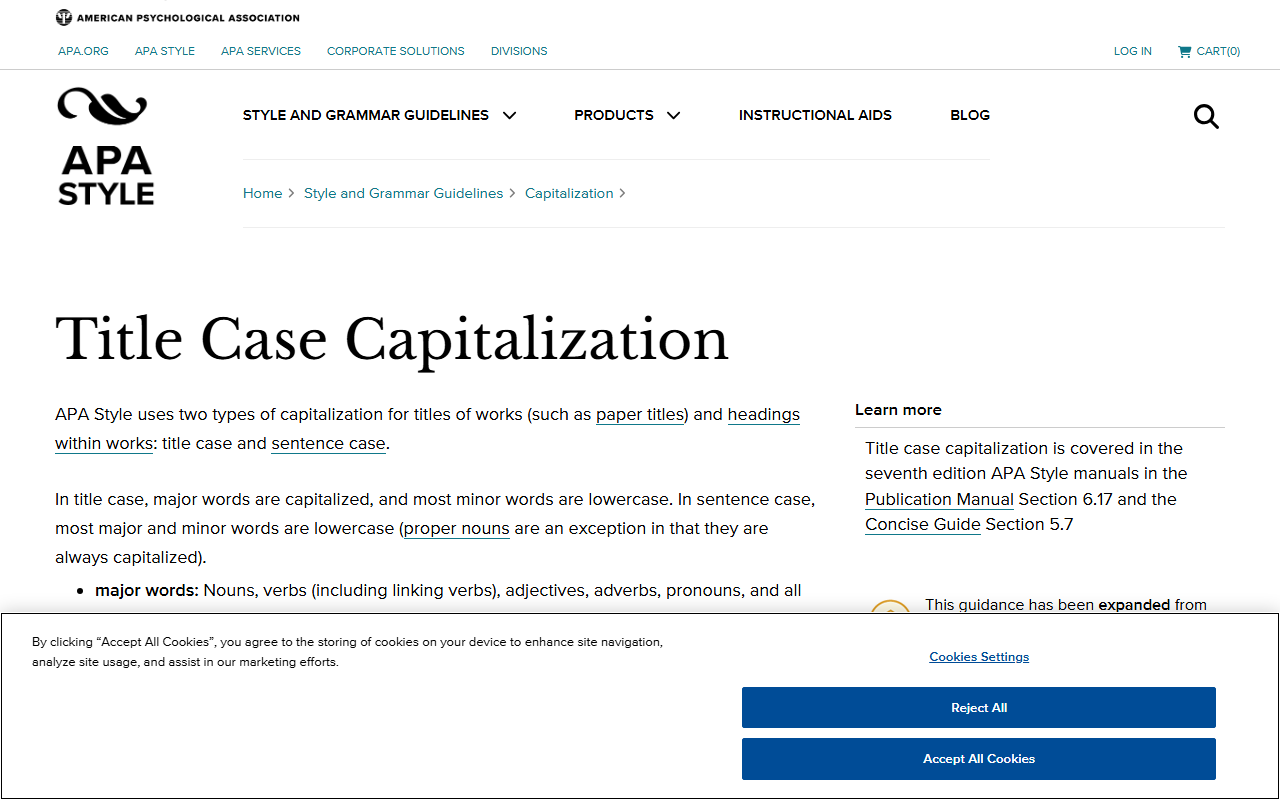1280x800 pixels.
Task: Navigate to Home breadcrumb
Action: (x=263, y=193)
